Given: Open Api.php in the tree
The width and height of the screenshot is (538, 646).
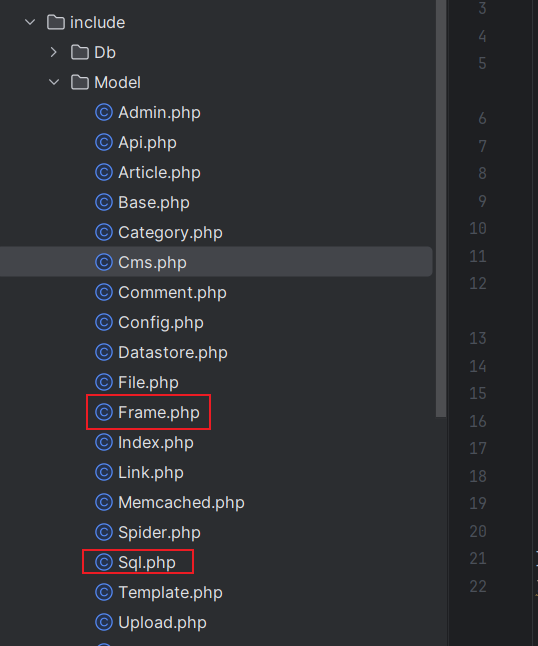Looking at the screenshot, I should [x=147, y=143].
